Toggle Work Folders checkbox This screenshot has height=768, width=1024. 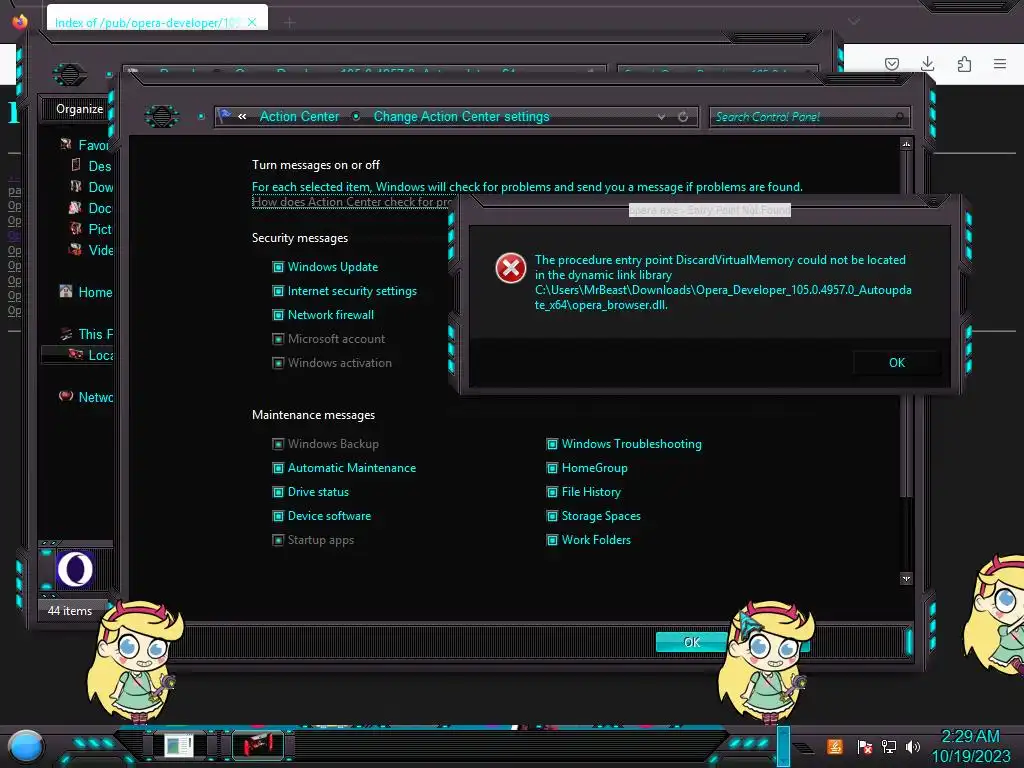tap(552, 540)
